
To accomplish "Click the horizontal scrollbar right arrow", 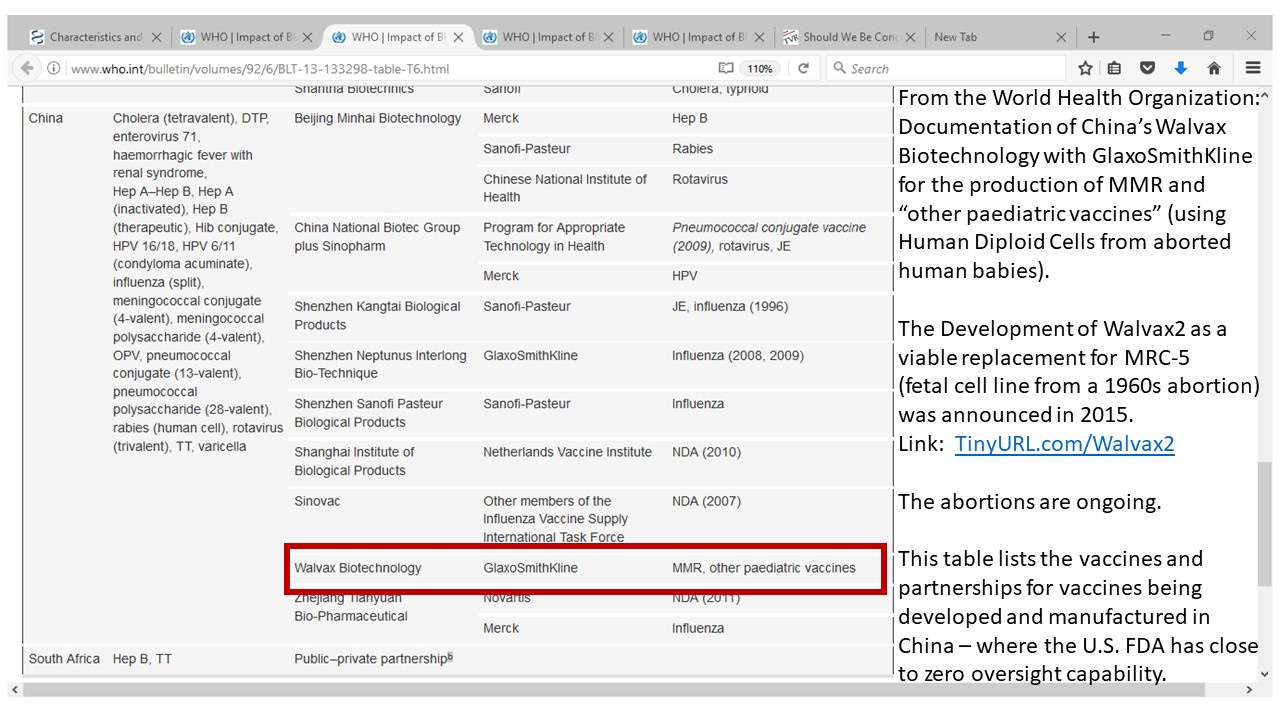I will pyautogui.click(x=1249, y=690).
